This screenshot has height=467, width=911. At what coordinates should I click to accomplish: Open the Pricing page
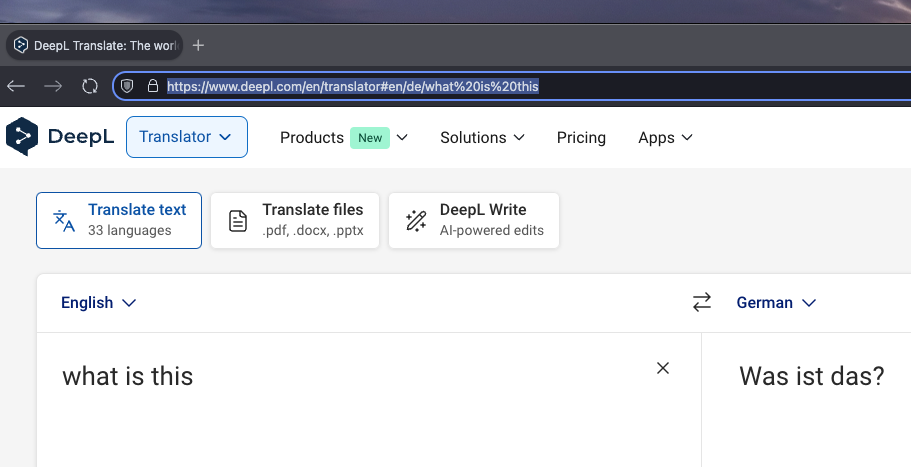click(x=581, y=138)
